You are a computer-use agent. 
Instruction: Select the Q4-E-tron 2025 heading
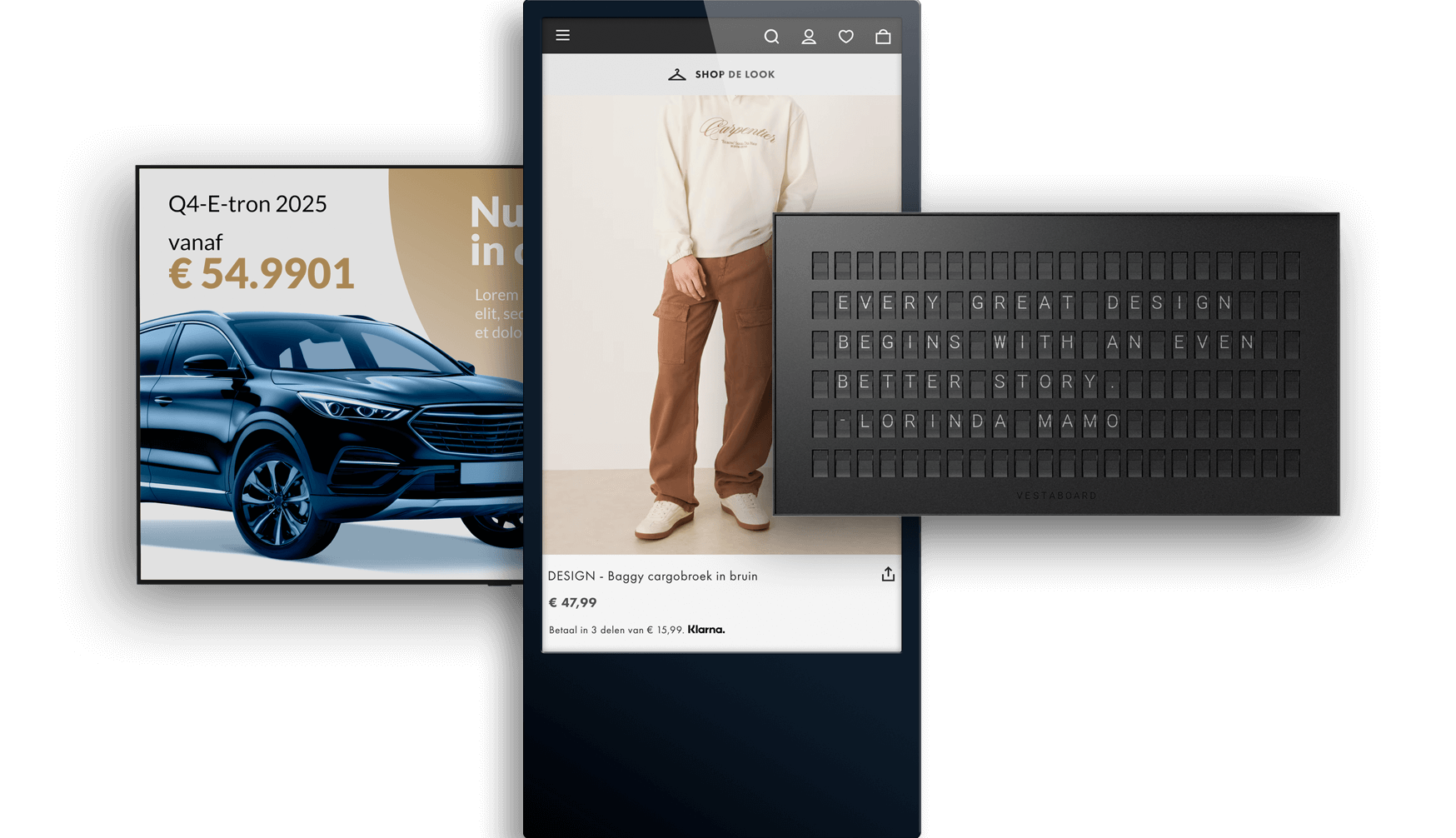(x=247, y=204)
